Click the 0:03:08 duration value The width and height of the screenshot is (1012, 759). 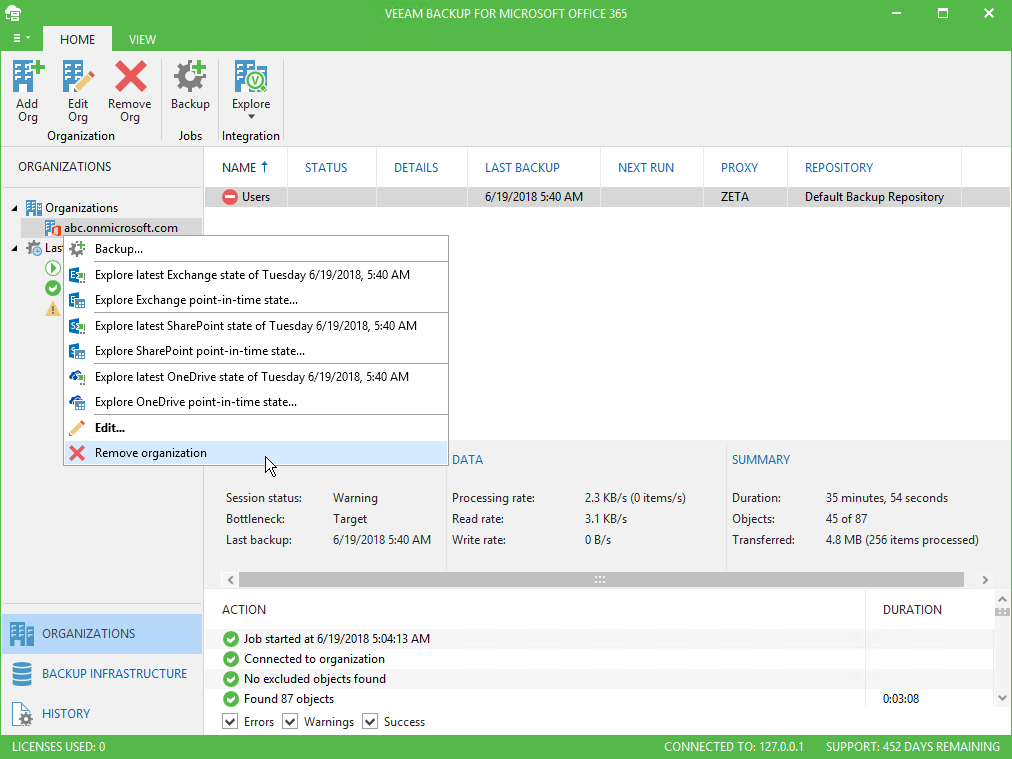(901, 699)
